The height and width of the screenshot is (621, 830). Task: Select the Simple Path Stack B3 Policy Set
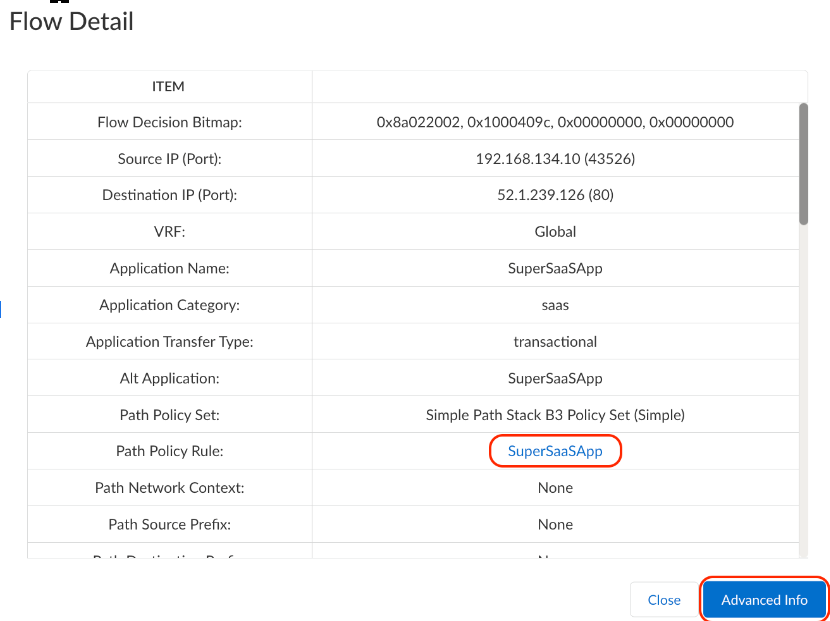click(x=555, y=414)
